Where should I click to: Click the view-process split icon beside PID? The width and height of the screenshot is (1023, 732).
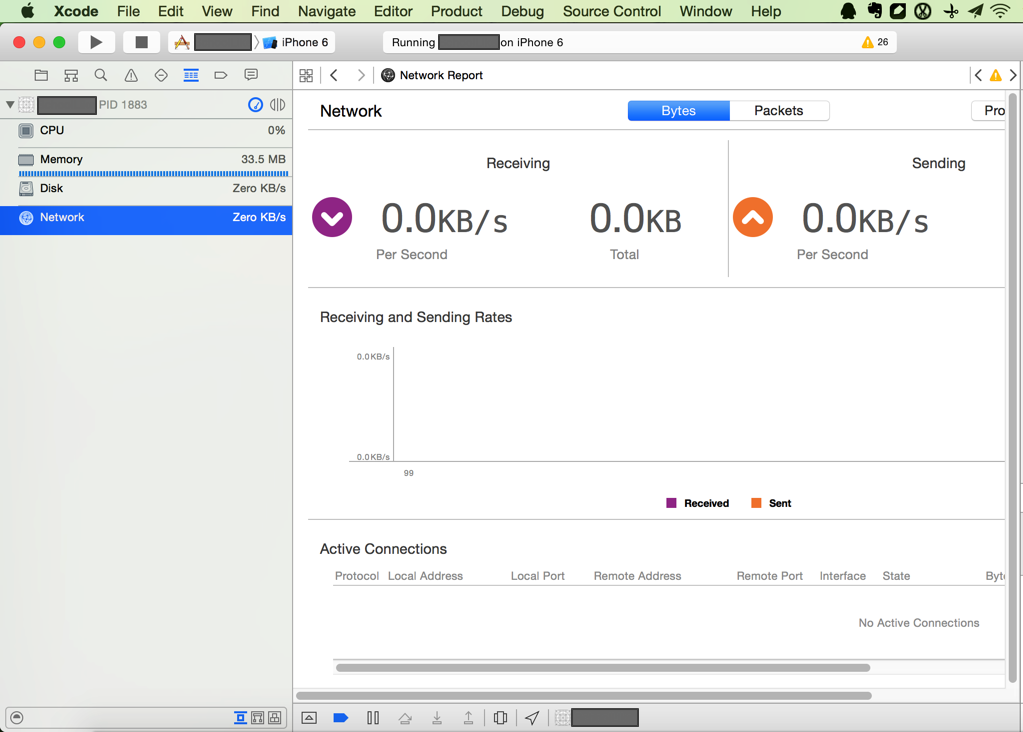pos(277,104)
